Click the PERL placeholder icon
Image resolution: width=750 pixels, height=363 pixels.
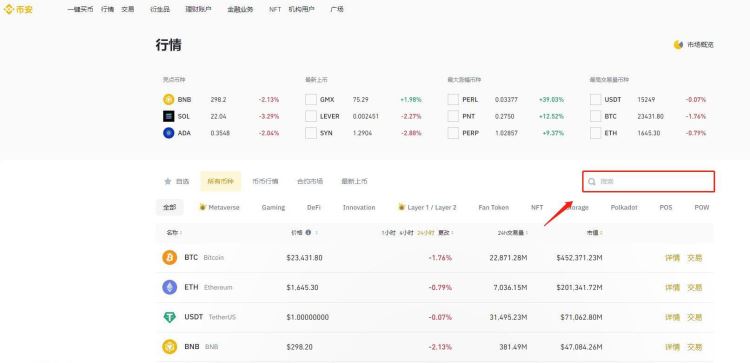pos(453,99)
